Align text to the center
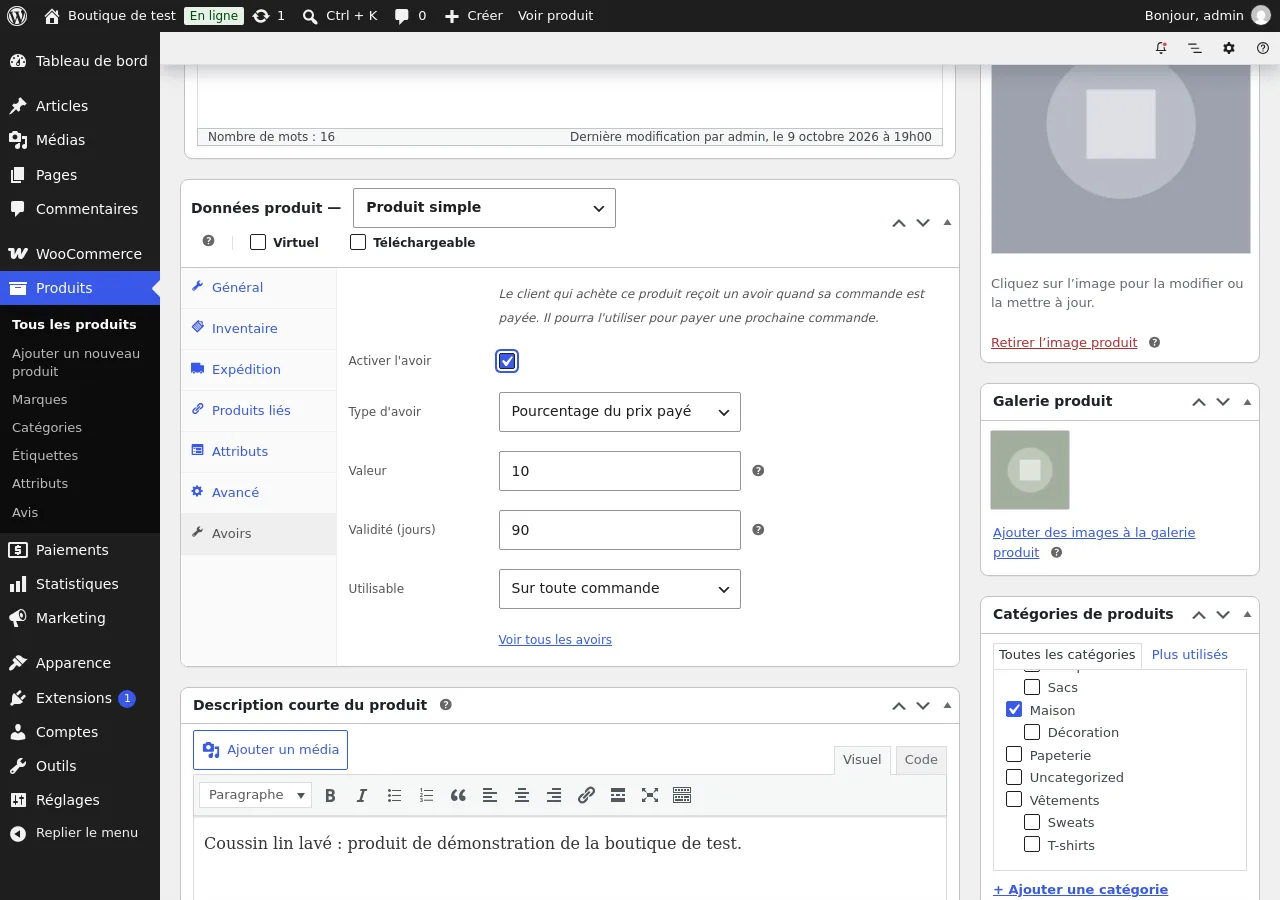Screen dimensions: 1280x900 click(x=522, y=795)
